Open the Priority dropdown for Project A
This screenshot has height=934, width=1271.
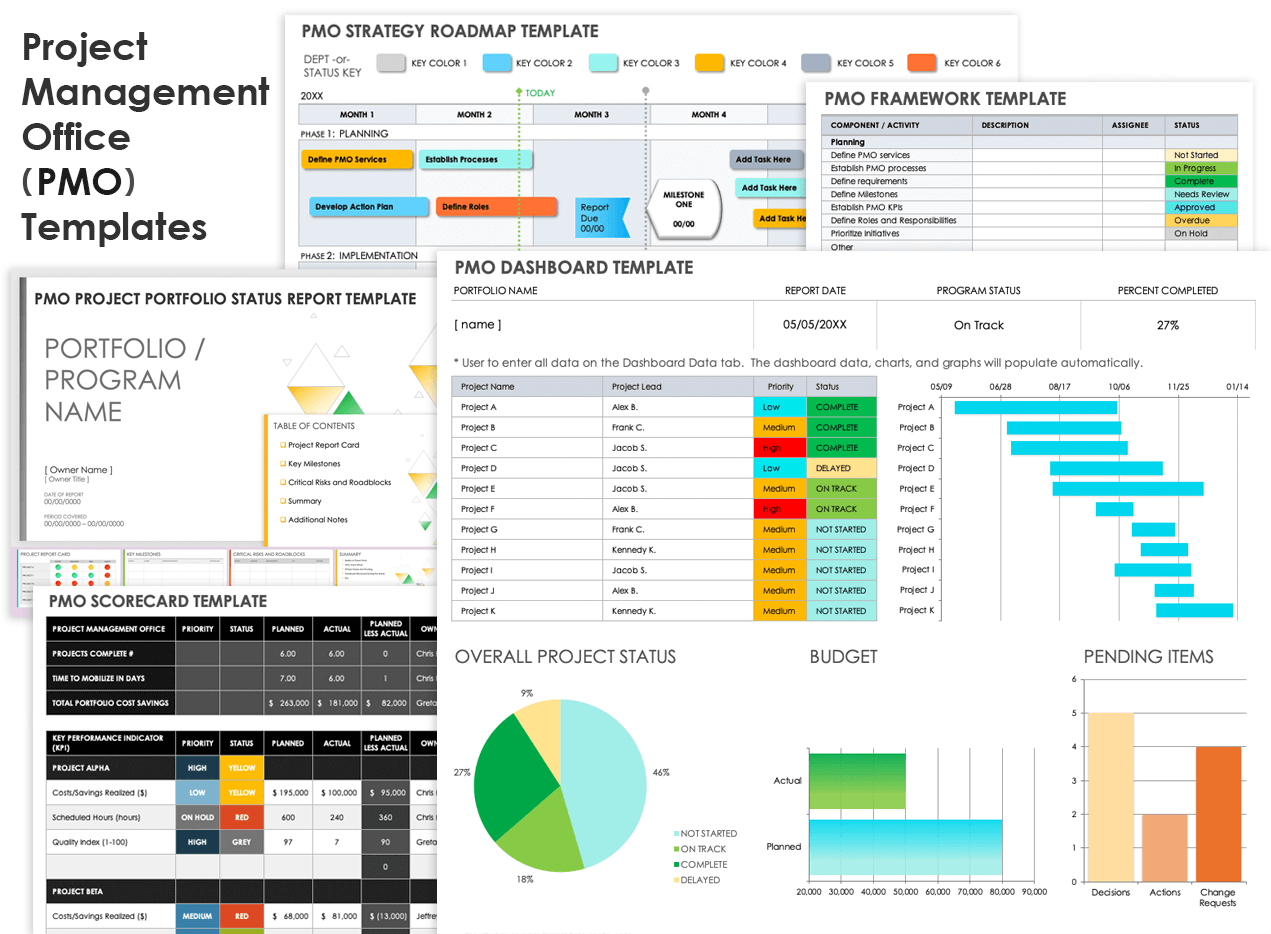[780, 407]
